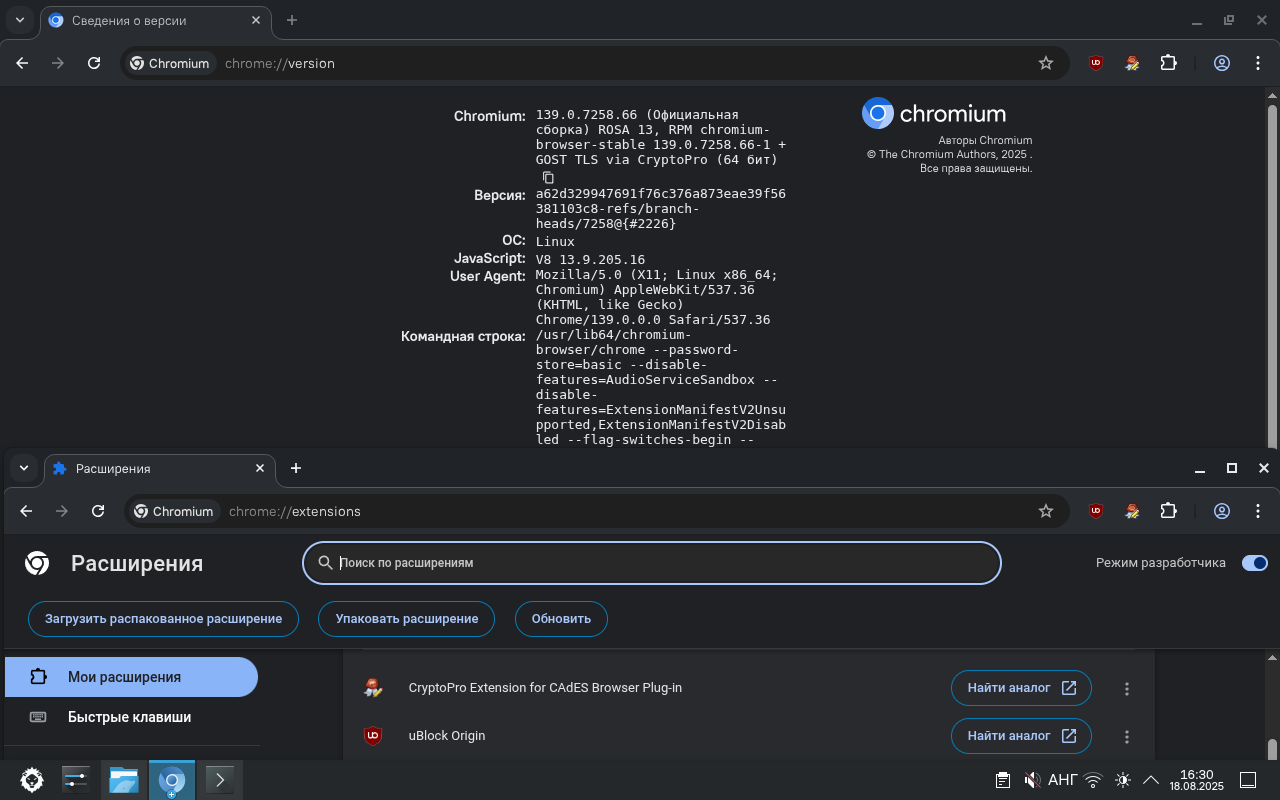
Task: Expand hidden system tray icons arrow
Action: pyautogui.click(x=1151, y=780)
